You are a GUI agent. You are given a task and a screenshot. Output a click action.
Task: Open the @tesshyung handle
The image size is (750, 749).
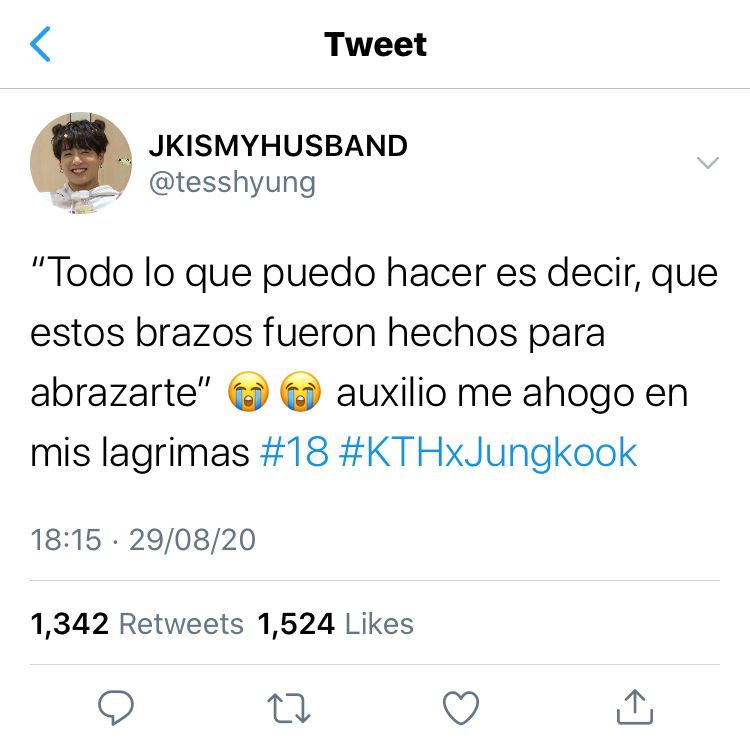coord(232,183)
